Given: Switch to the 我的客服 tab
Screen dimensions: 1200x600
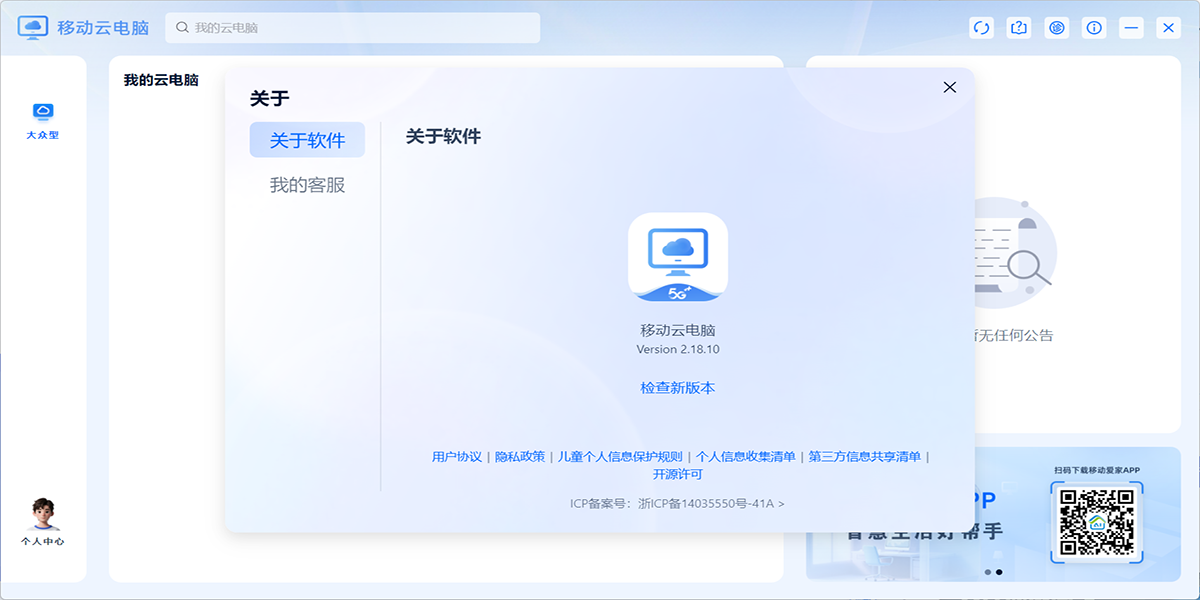Looking at the screenshot, I should click(307, 184).
